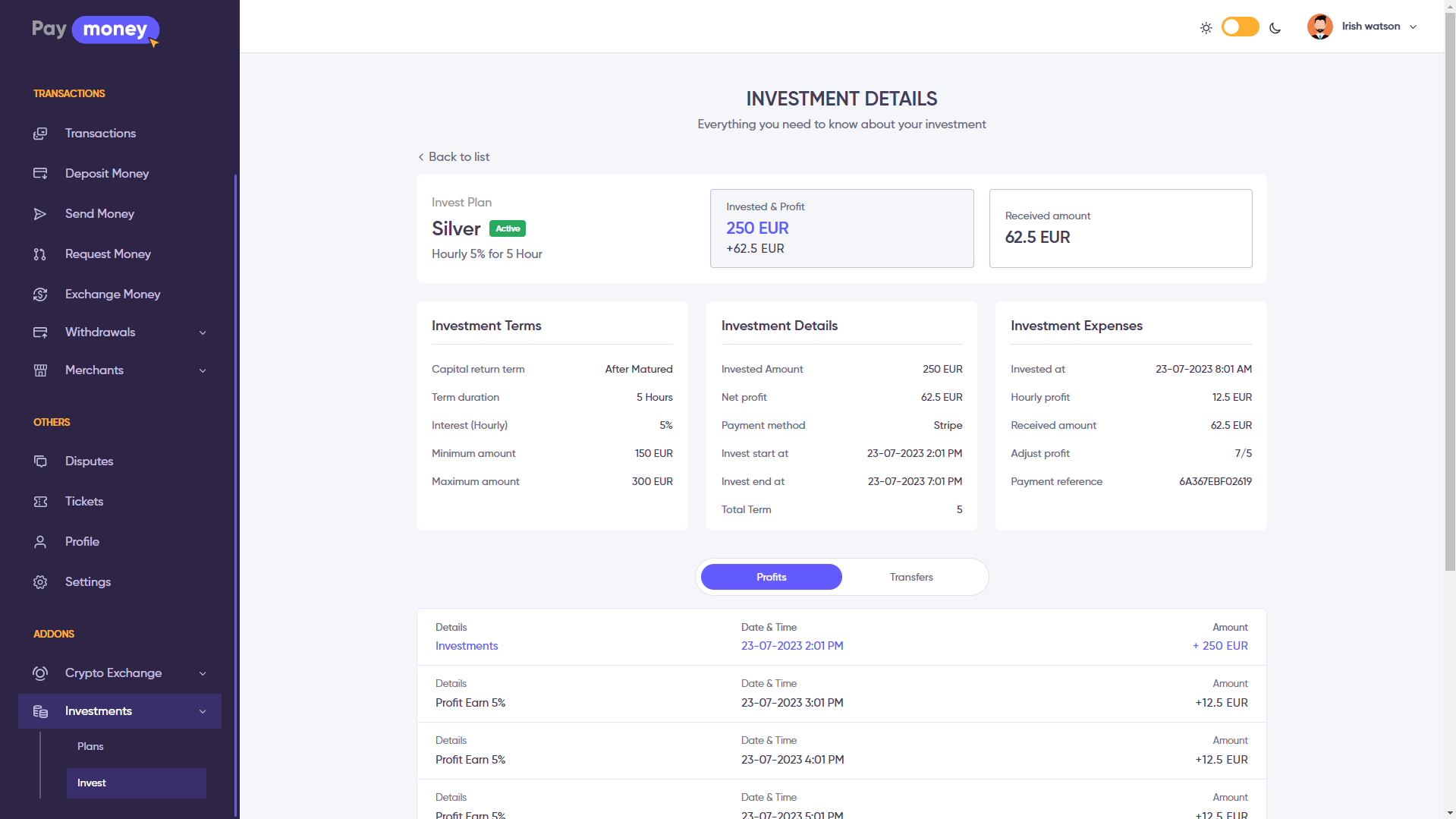Open the Investments details link
This screenshot has width=1456, height=819.
click(467, 646)
